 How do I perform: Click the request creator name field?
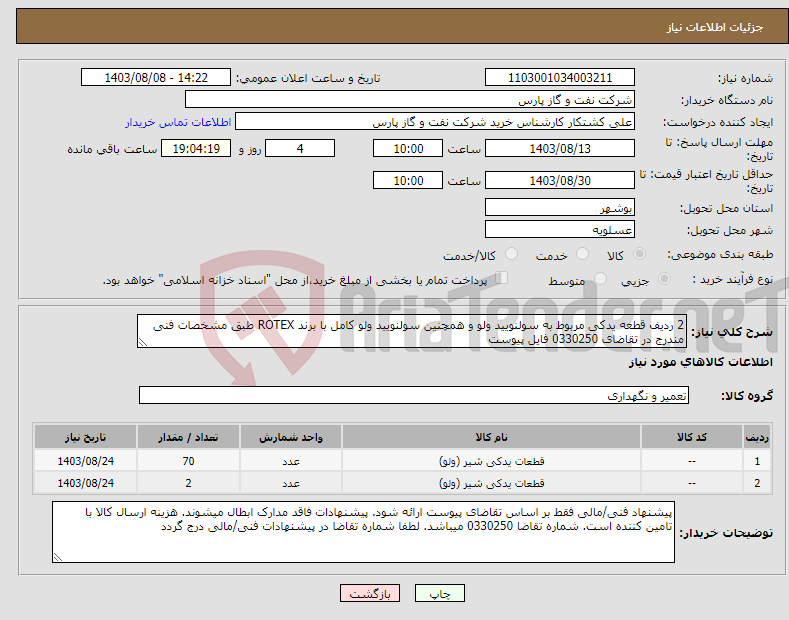[435, 121]
